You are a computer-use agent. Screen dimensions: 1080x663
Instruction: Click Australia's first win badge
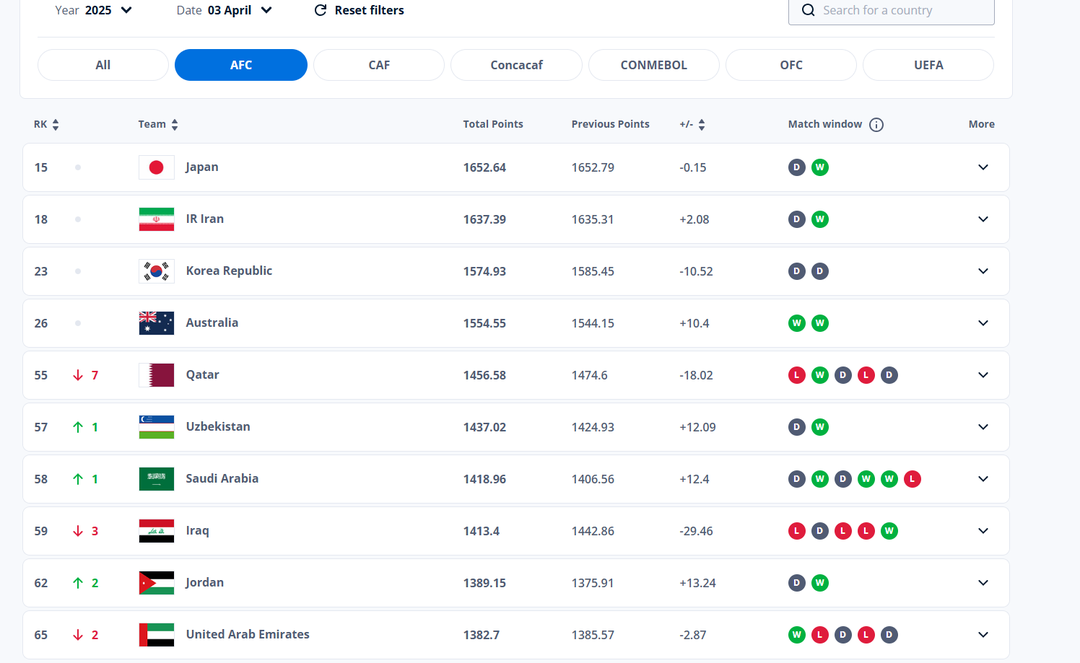797,323
